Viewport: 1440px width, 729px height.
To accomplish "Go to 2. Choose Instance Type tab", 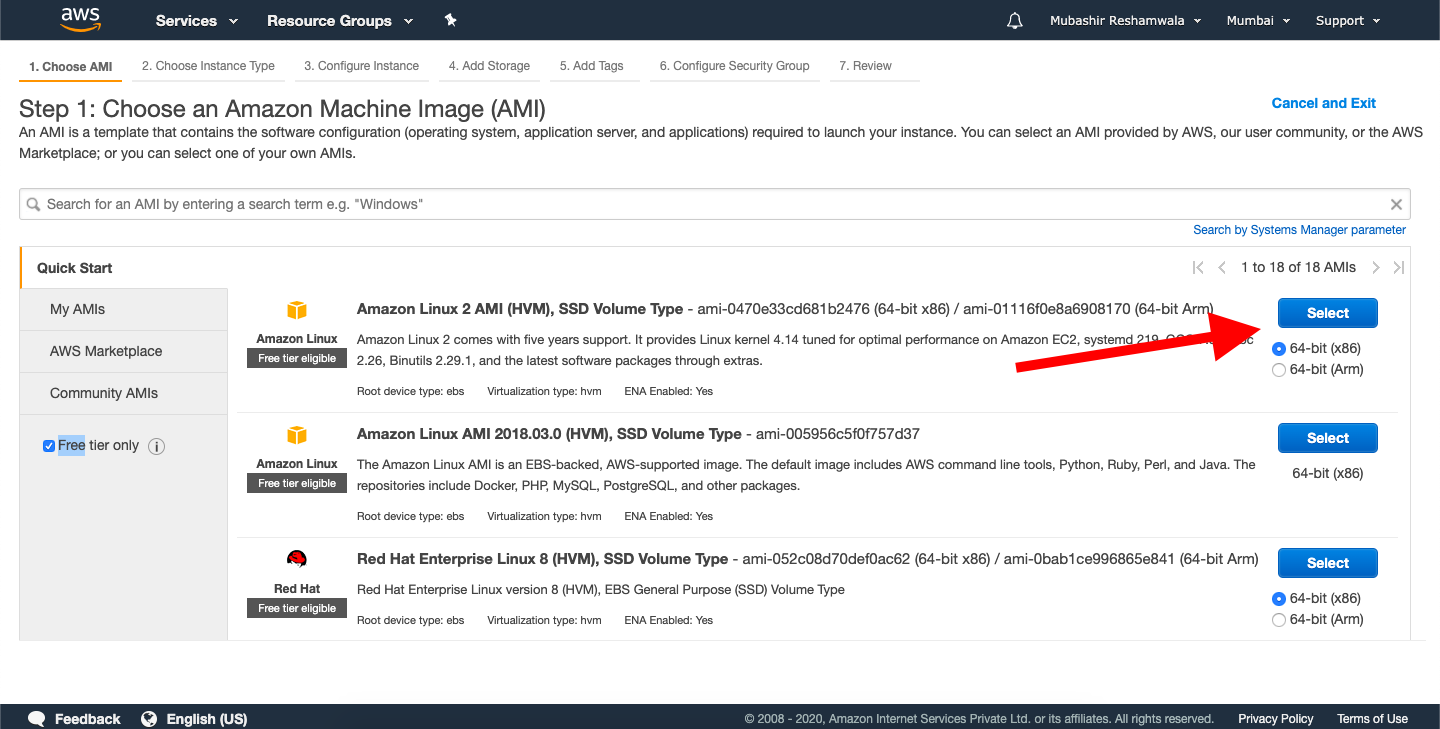I will pyautogui.click(x=208, y=66).
